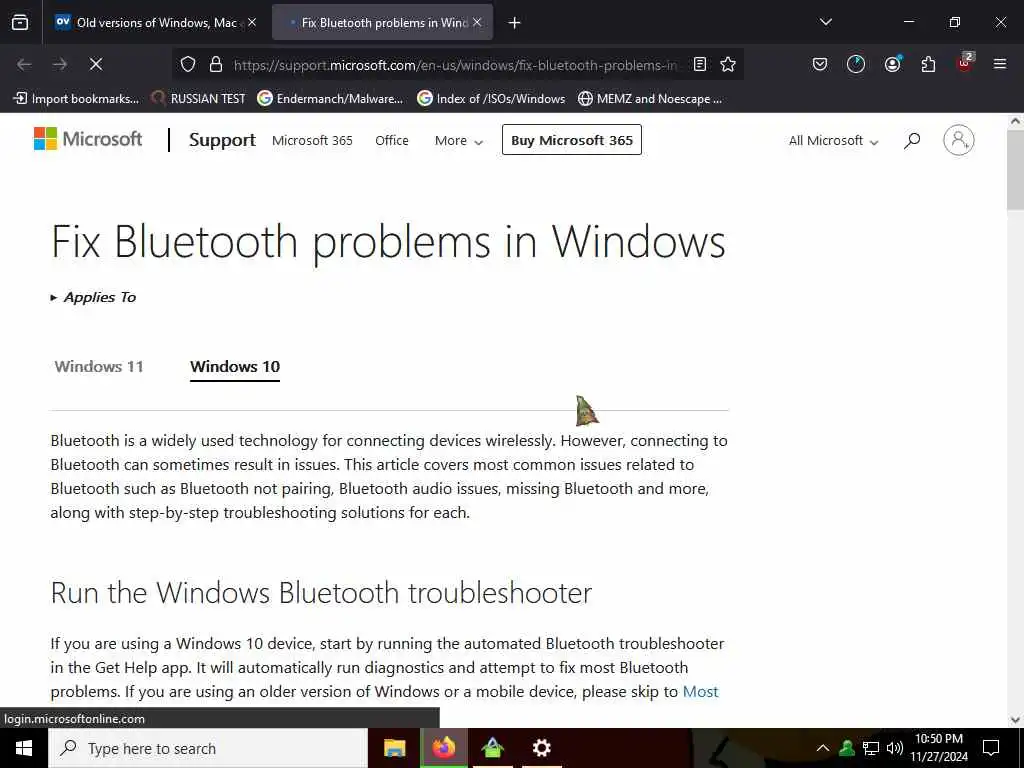Bookmark this page with star icon
The image size is (1024, 768).
pyautogui.click(x=728, y=64)
